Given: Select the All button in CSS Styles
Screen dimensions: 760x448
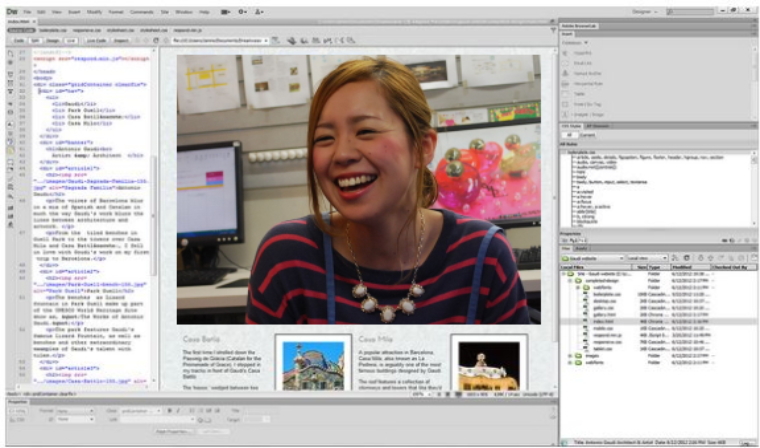Looking at the screenshot, I should click(x=570, y=135).
